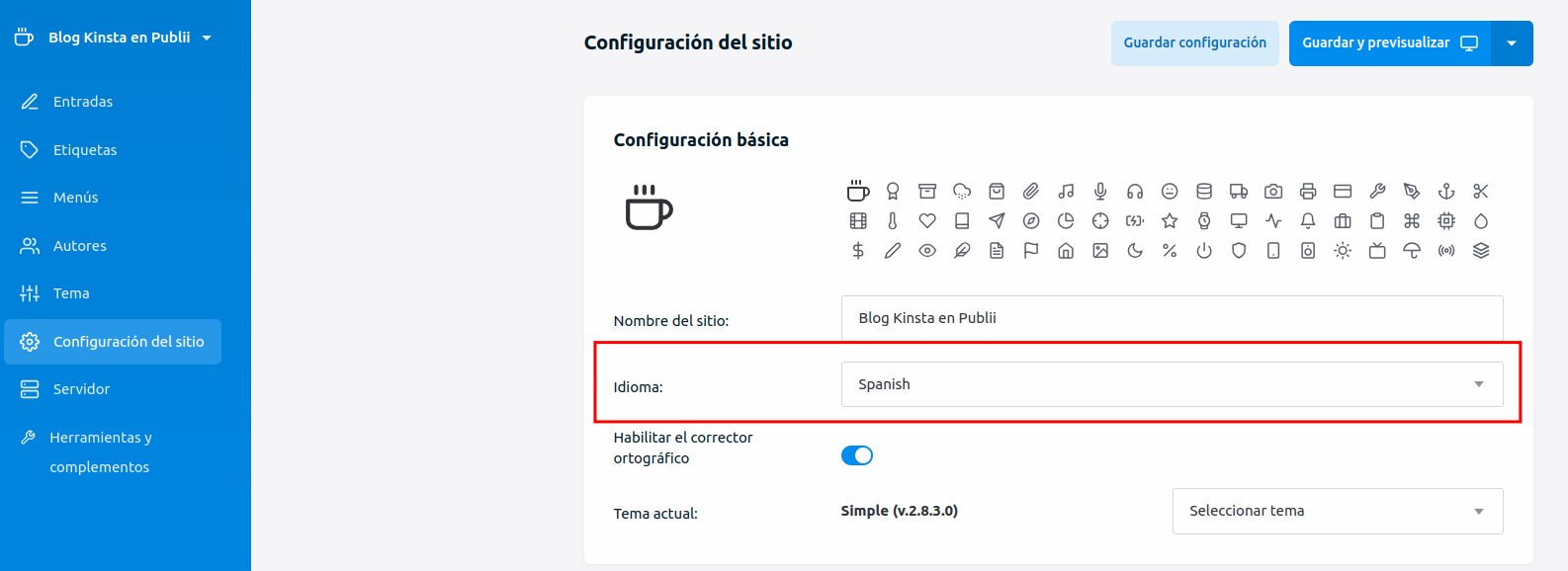Select the microphone icon
Screen dimensions: 1568x571
tap(1100, 192)
